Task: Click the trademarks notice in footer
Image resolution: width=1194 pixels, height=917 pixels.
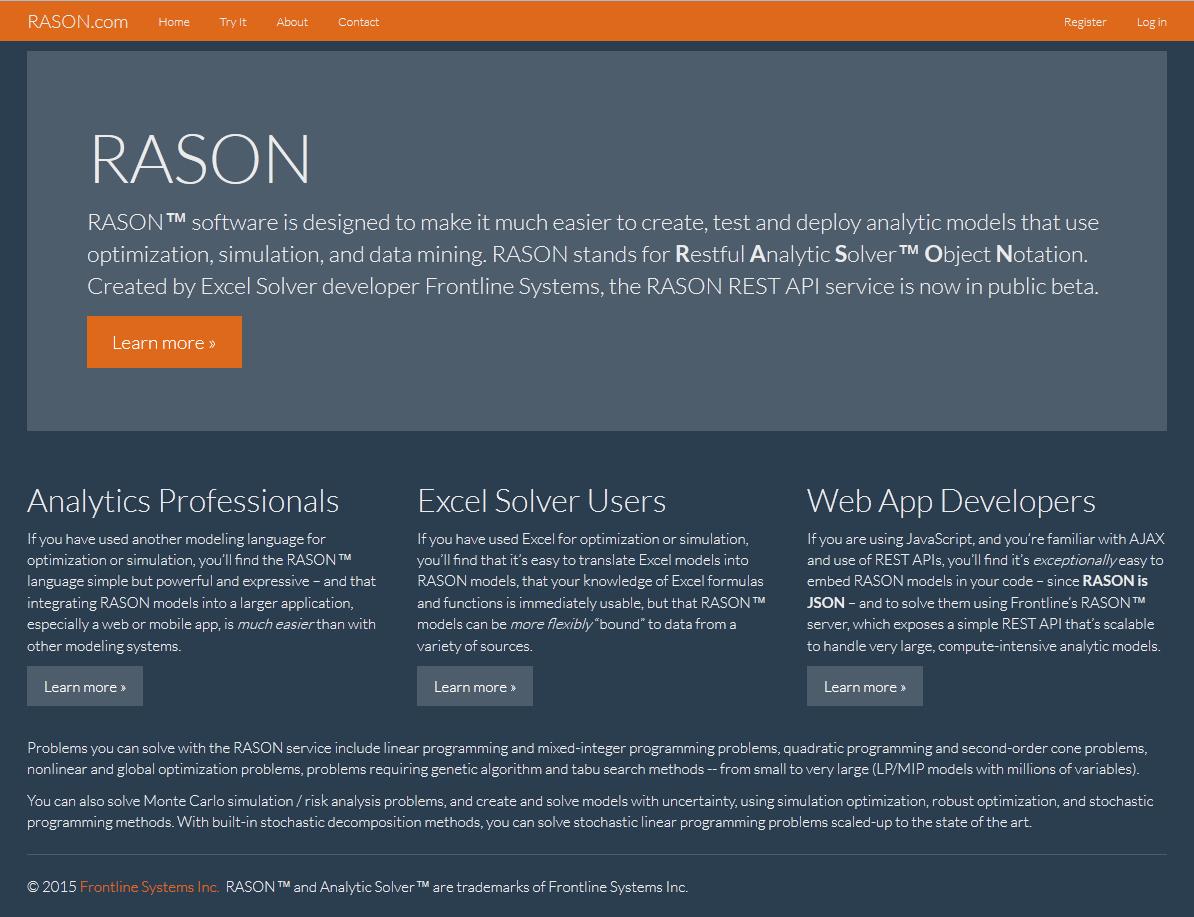Action: [x=457, y=887]
